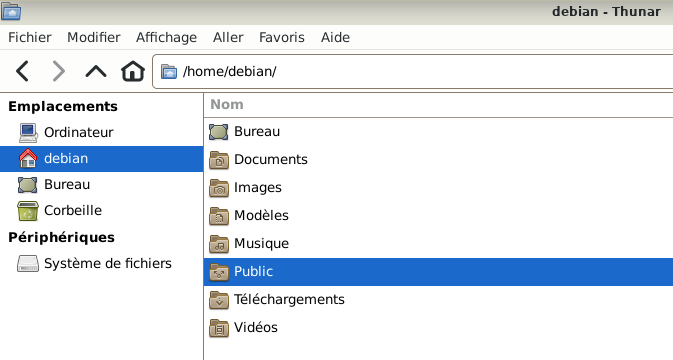Select Ordinateur label in Emplacements

coord(79,133)
